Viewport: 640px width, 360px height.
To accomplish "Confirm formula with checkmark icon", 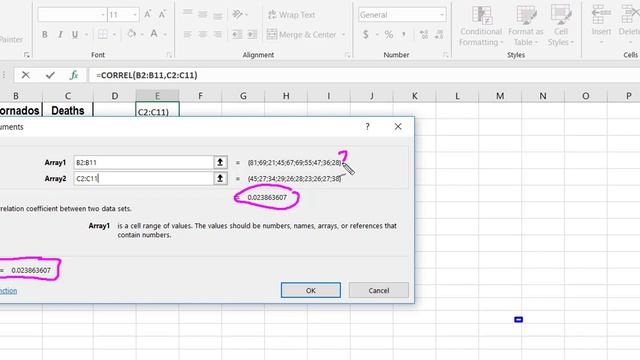I will coord(50,75).
